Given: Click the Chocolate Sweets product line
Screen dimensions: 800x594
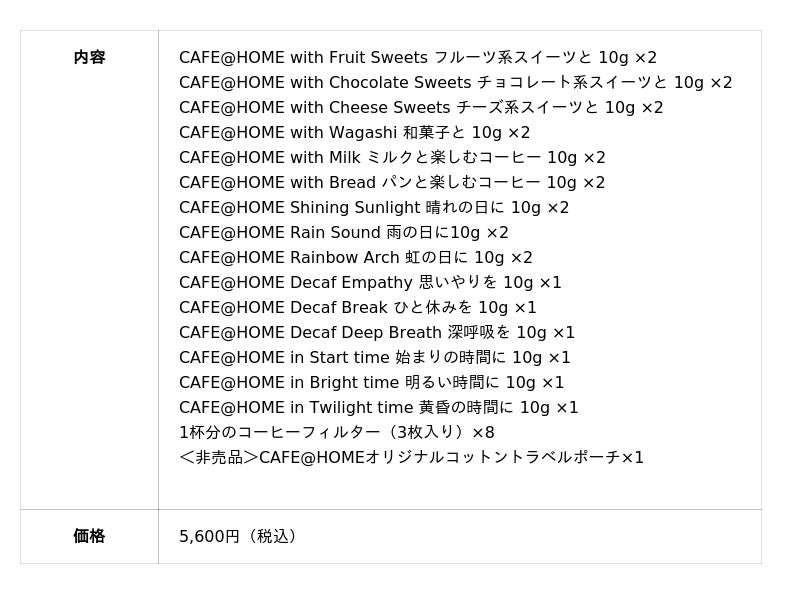Looking at the screenshot, I should pos(455,83).
